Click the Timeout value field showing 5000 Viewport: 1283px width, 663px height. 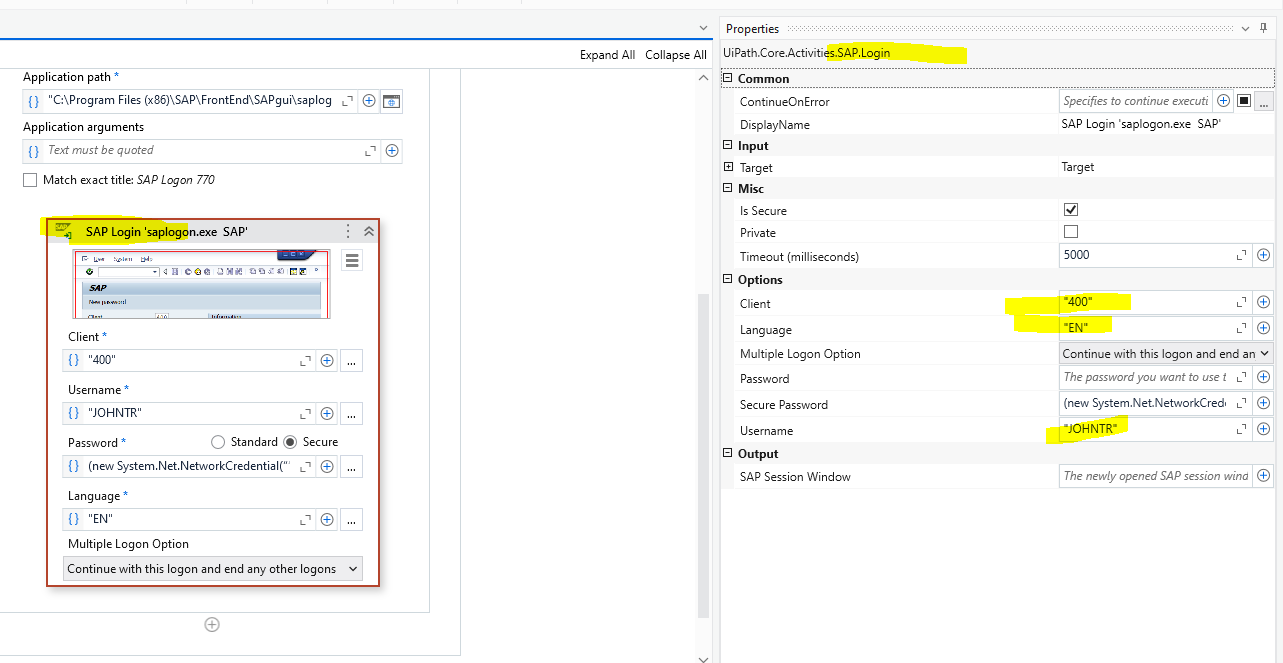pos(1146,255)
